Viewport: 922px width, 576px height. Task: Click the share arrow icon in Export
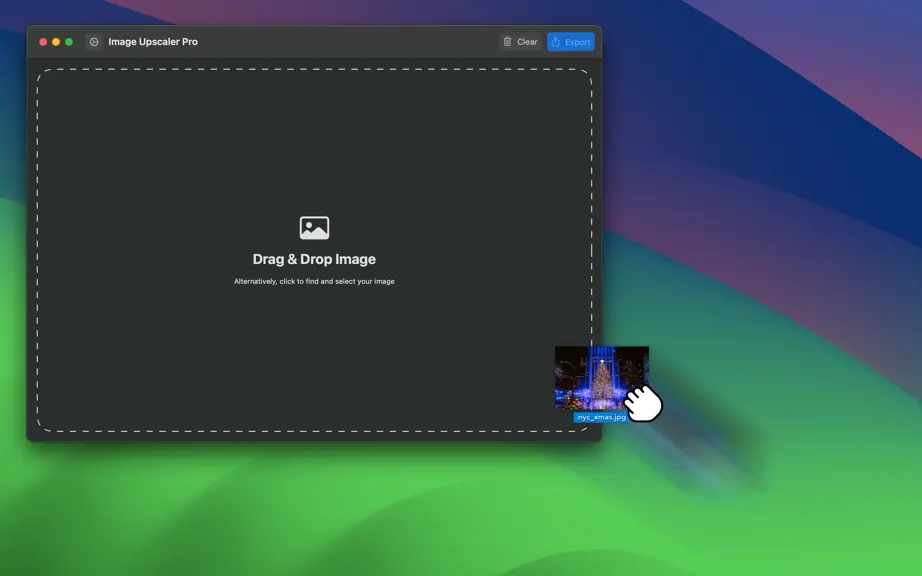(556, 42)
